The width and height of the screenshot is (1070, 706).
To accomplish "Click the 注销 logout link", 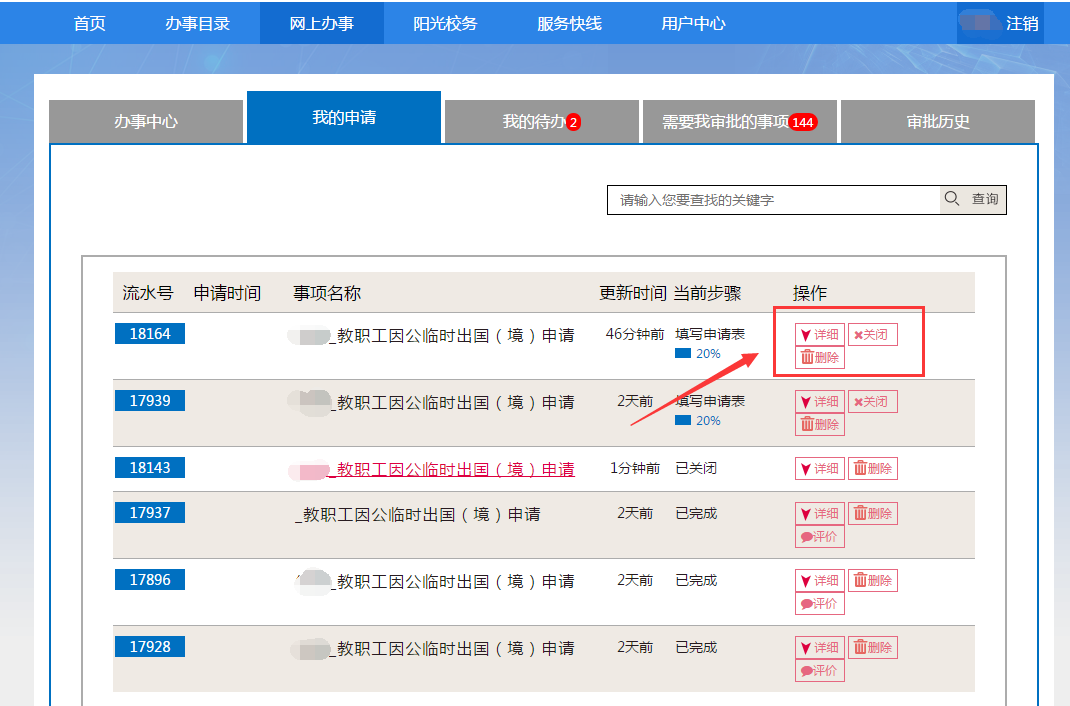I will point(1021,23).
